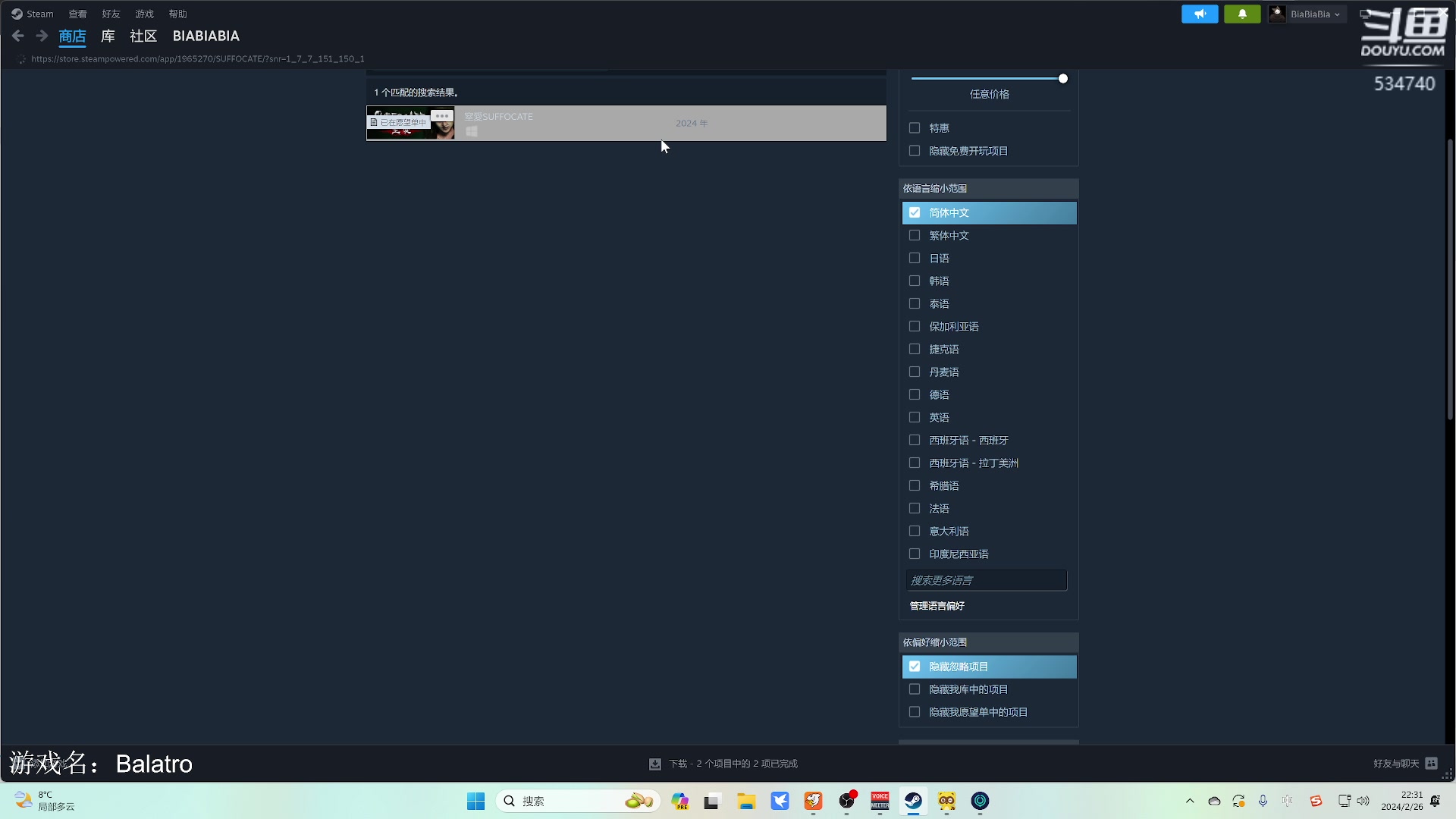Open the BIABIABIA profile tab

[x=206, y=36]
